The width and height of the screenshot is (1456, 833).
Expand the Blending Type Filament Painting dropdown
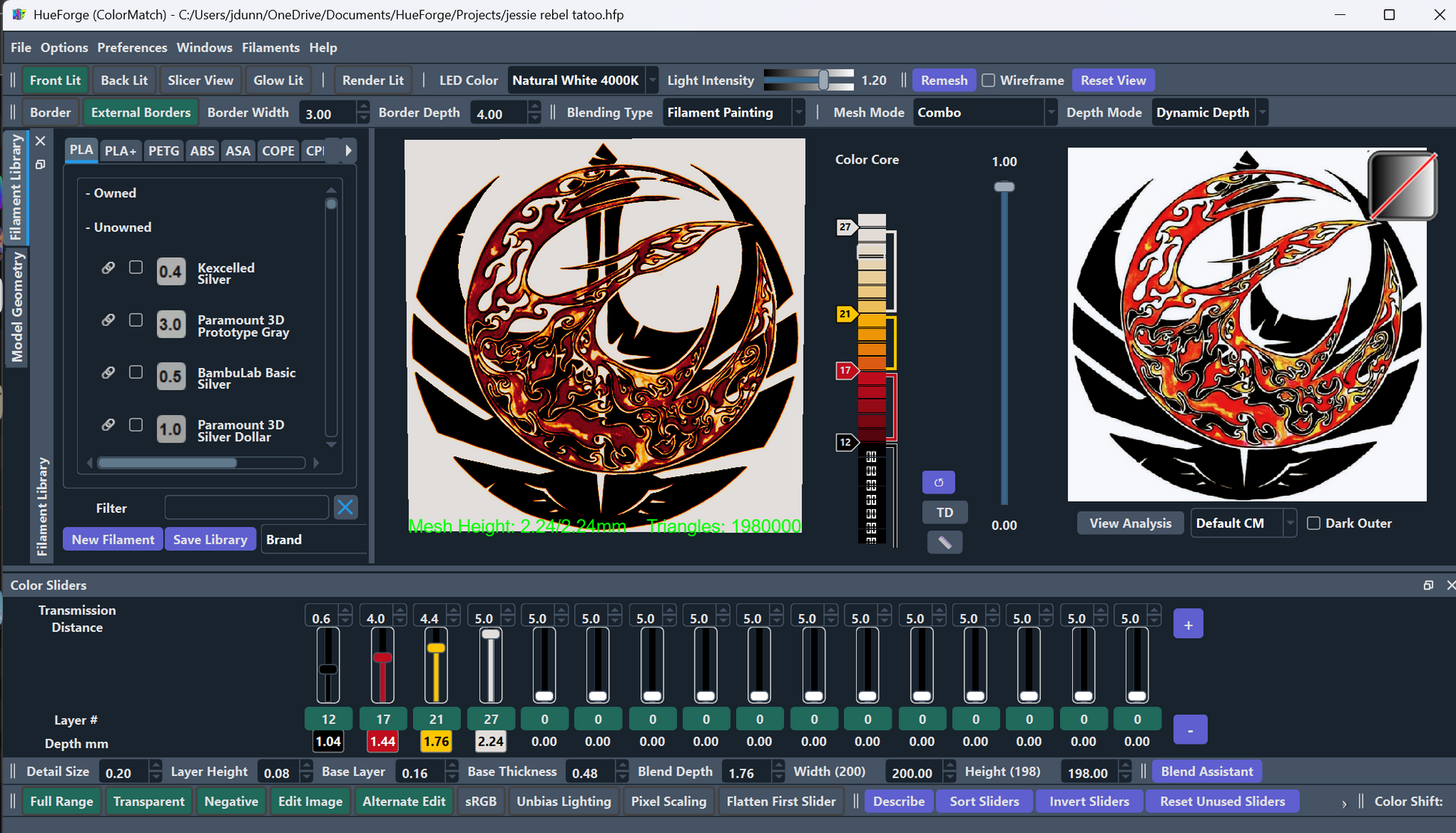click(733, 112)
